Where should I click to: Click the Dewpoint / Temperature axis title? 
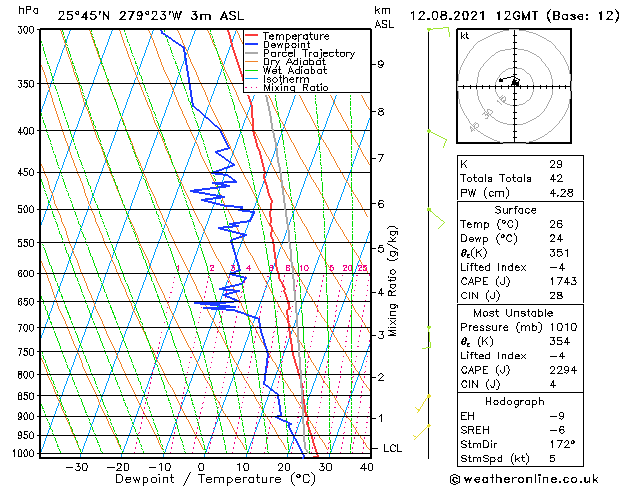pos(216,479)
